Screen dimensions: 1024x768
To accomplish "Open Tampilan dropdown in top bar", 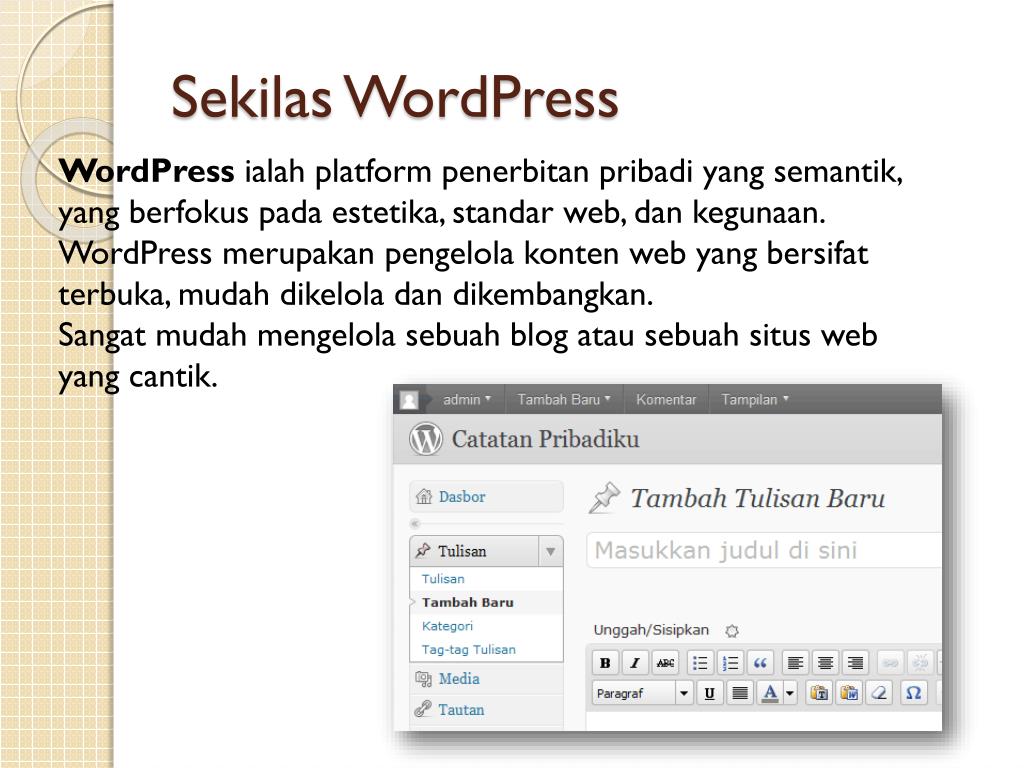I will coord(755,400).
